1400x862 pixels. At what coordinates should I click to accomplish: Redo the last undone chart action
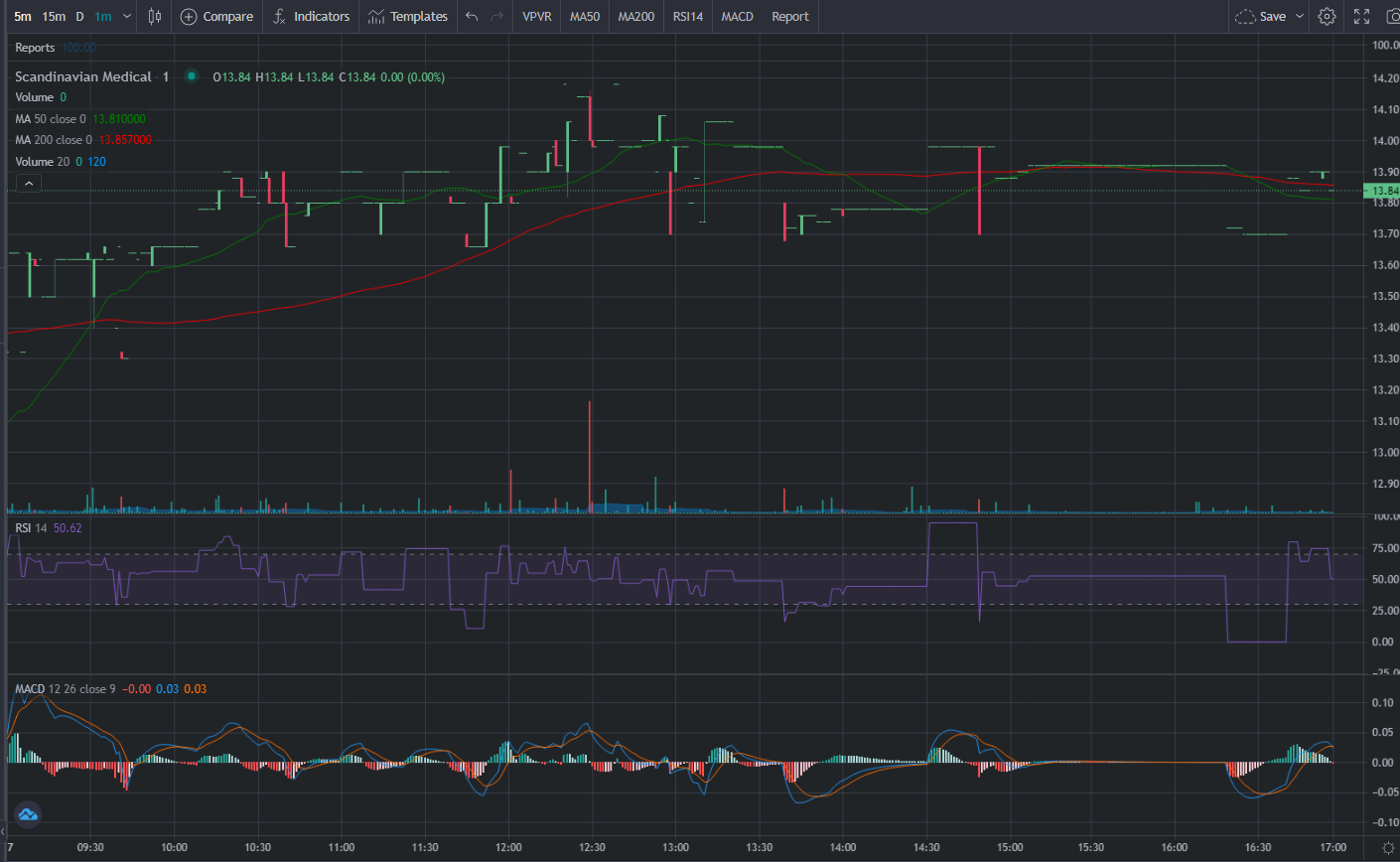[x=497, y=16]
